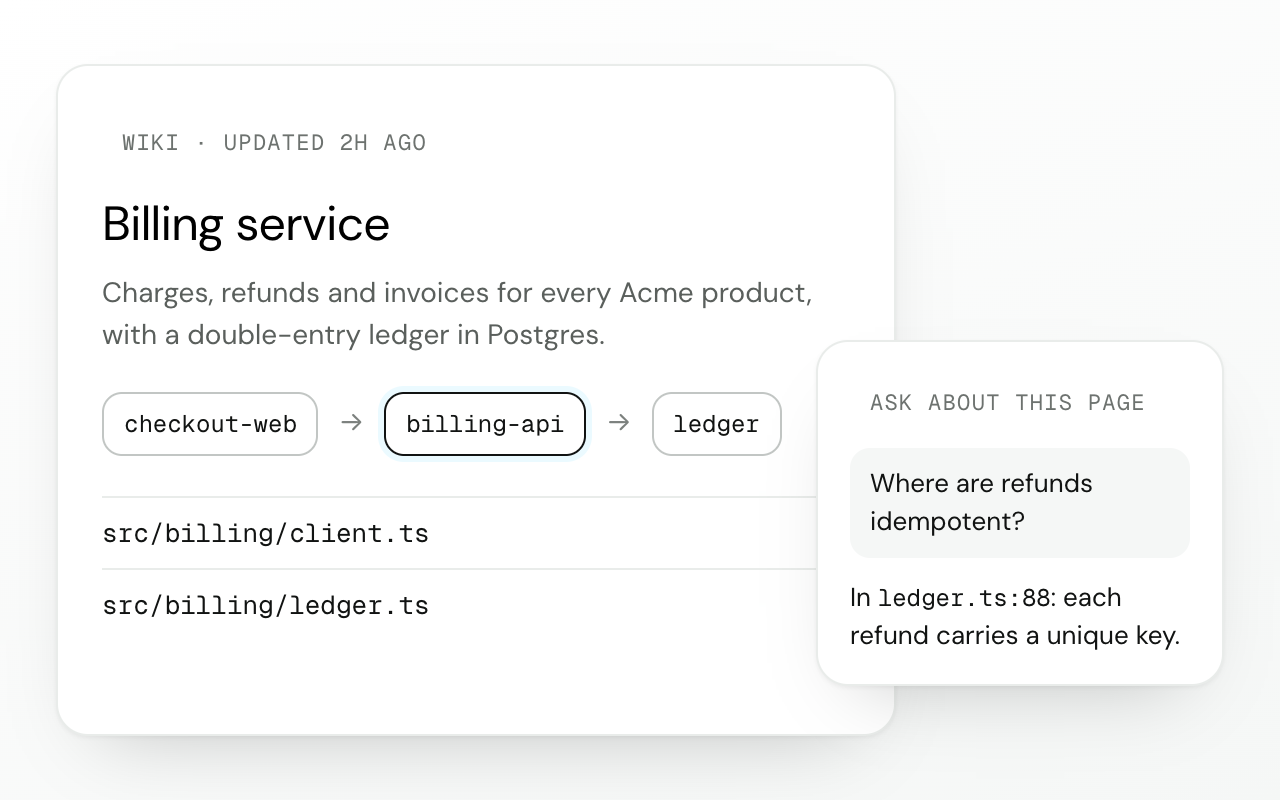Select the billing-api service chip
The height and width of the screenshot is (800, 1280).
(485, 424)
